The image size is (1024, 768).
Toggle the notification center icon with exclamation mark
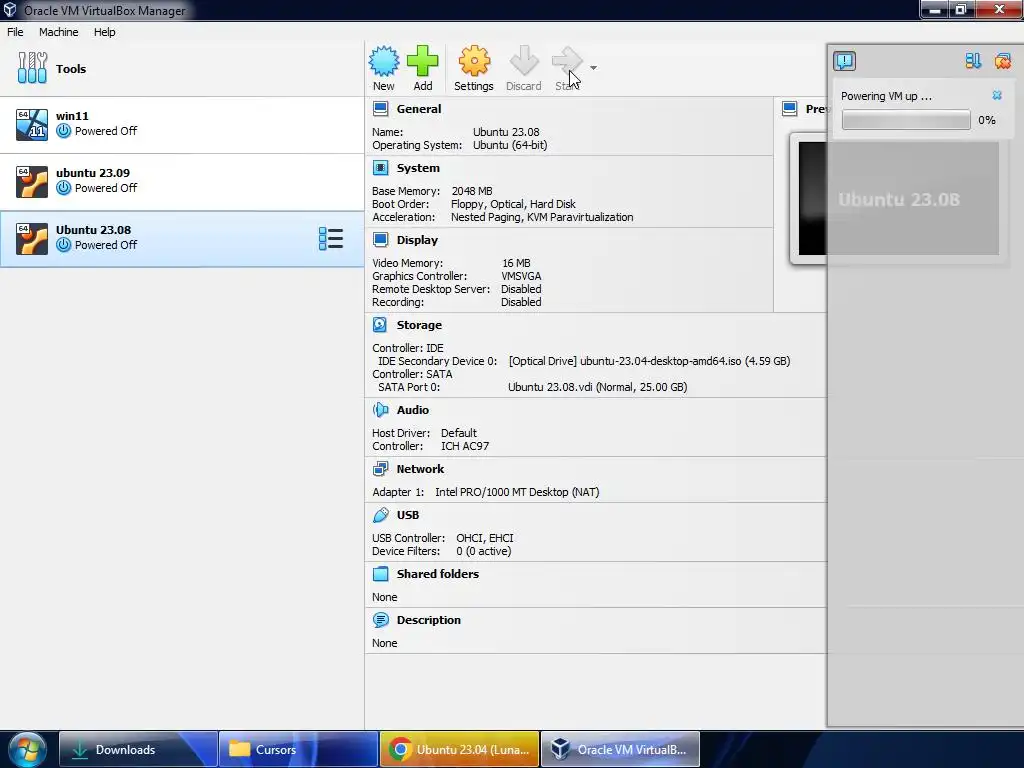tap(844, 61)
